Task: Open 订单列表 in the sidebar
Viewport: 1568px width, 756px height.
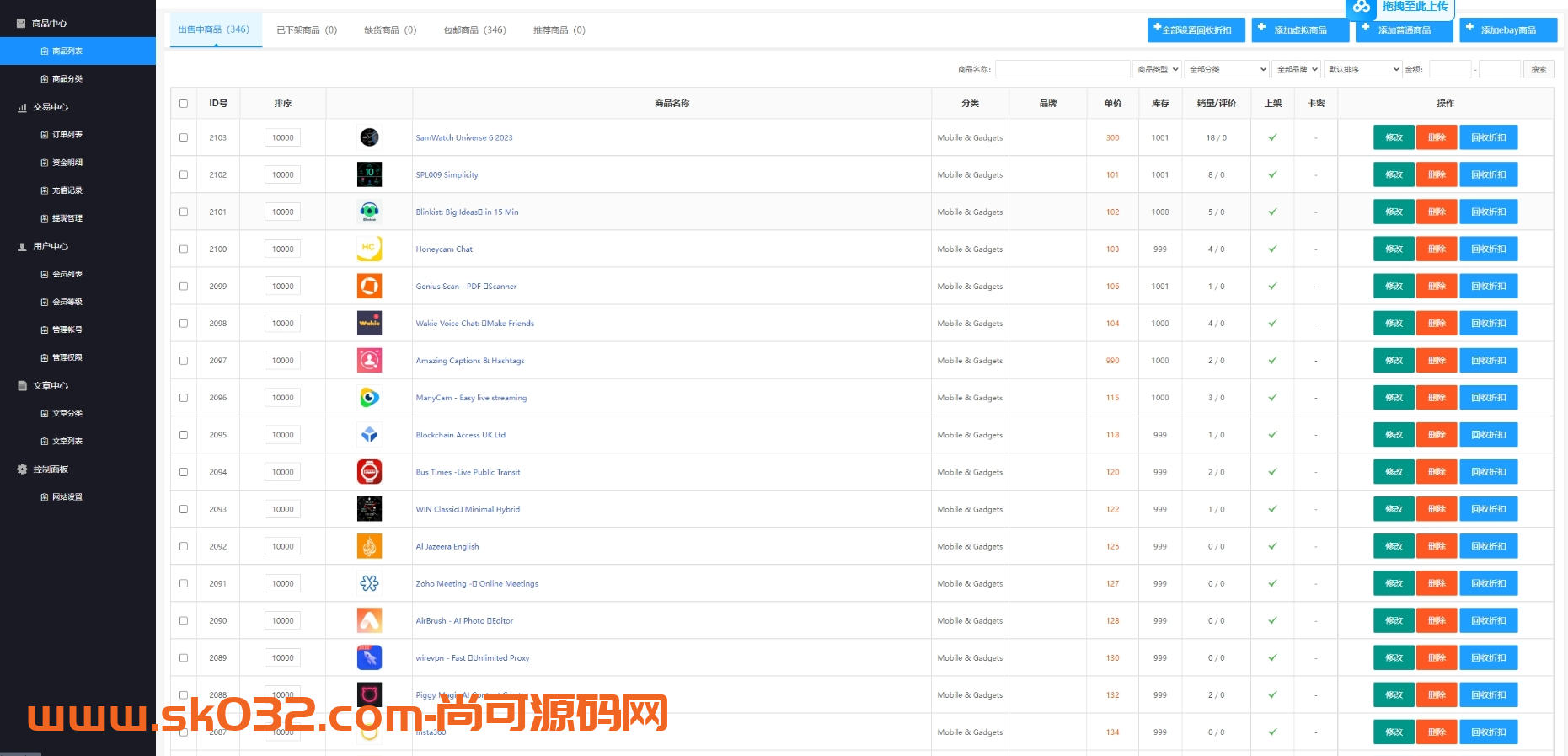Action: (x=78, y=135)
